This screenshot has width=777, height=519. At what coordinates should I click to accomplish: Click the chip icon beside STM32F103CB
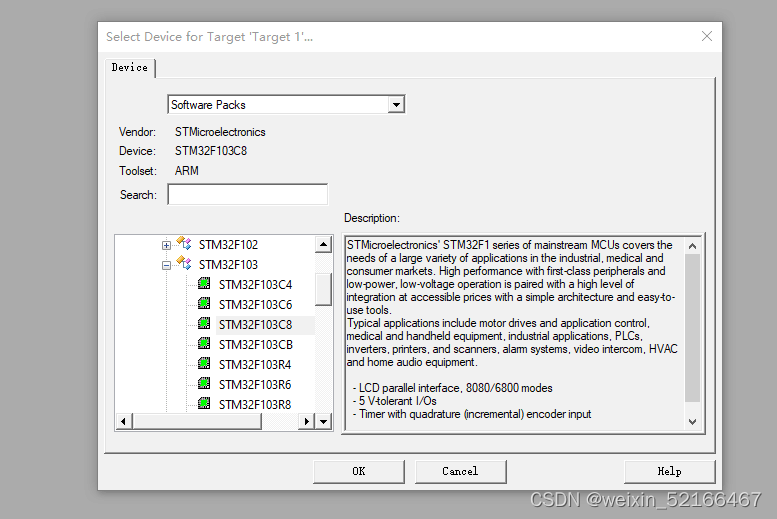click(x=204, y=344)
